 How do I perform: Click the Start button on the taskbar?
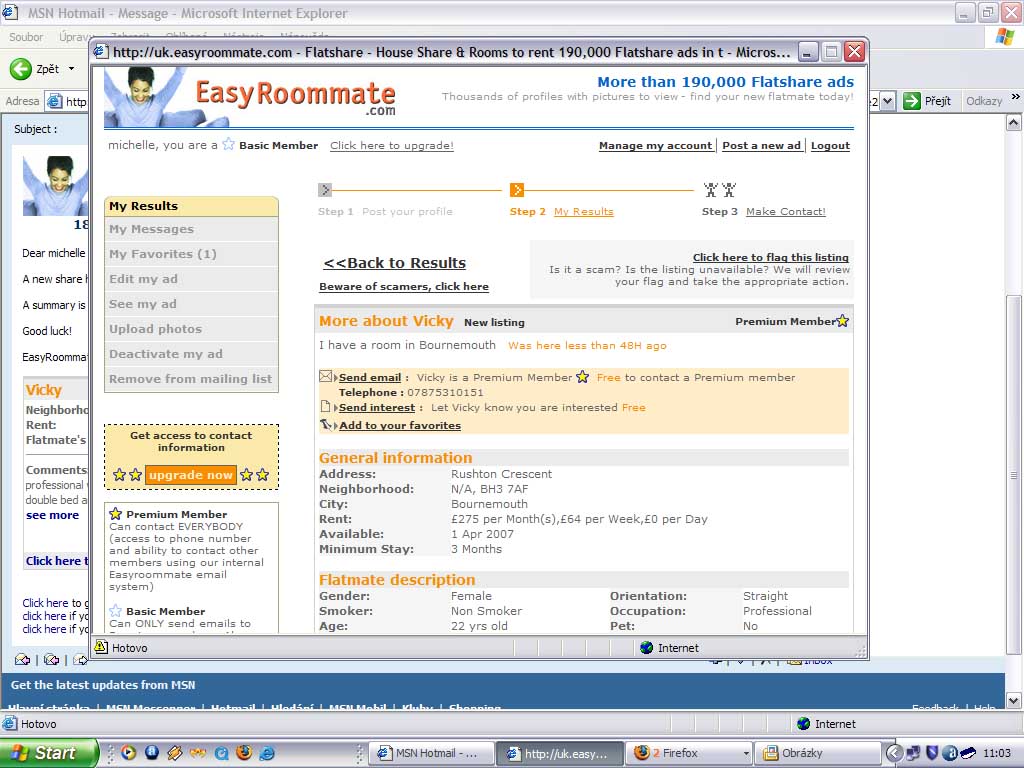(x=48, y=753)
